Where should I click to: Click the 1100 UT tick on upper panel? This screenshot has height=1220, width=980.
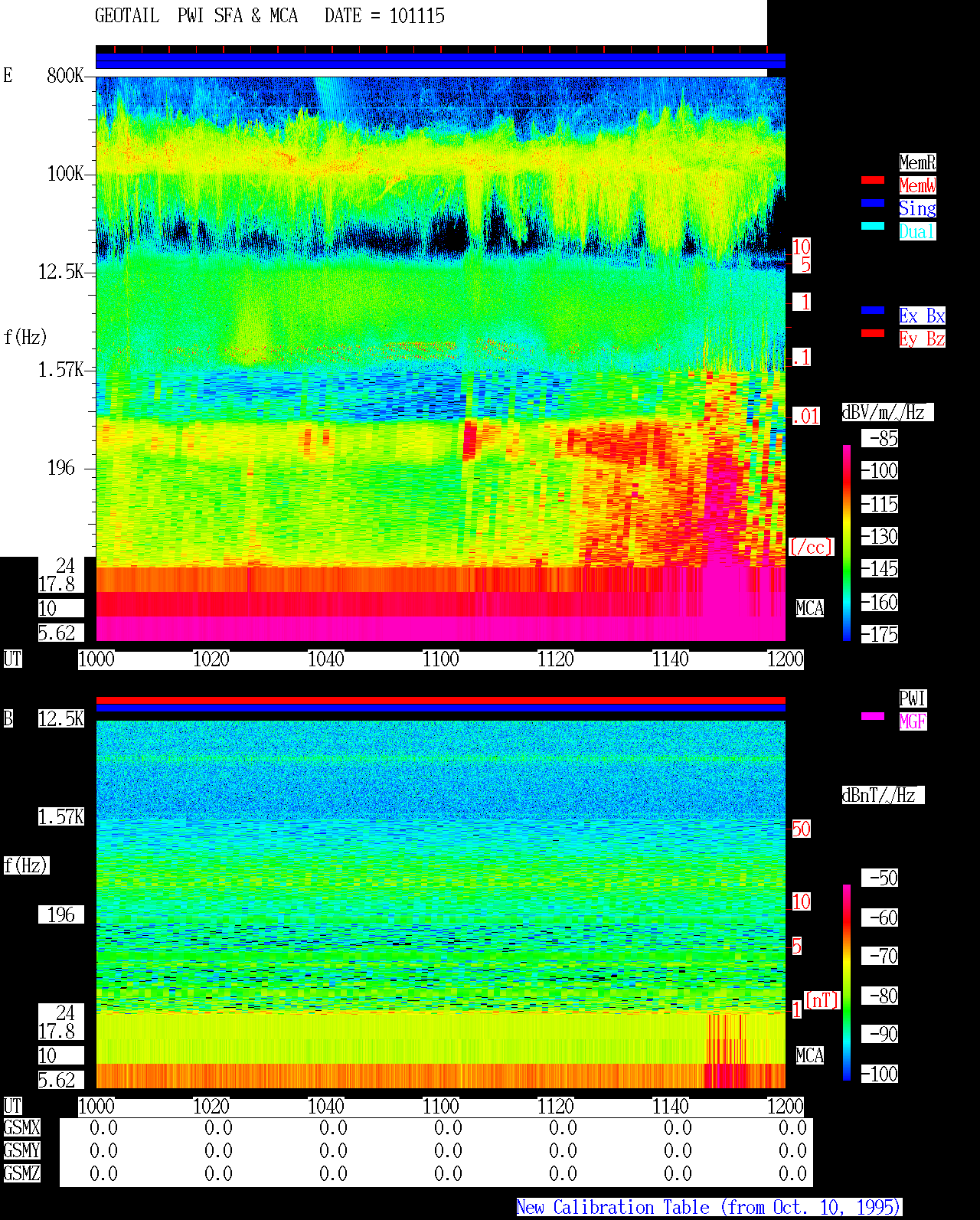[x=440, y=659]
